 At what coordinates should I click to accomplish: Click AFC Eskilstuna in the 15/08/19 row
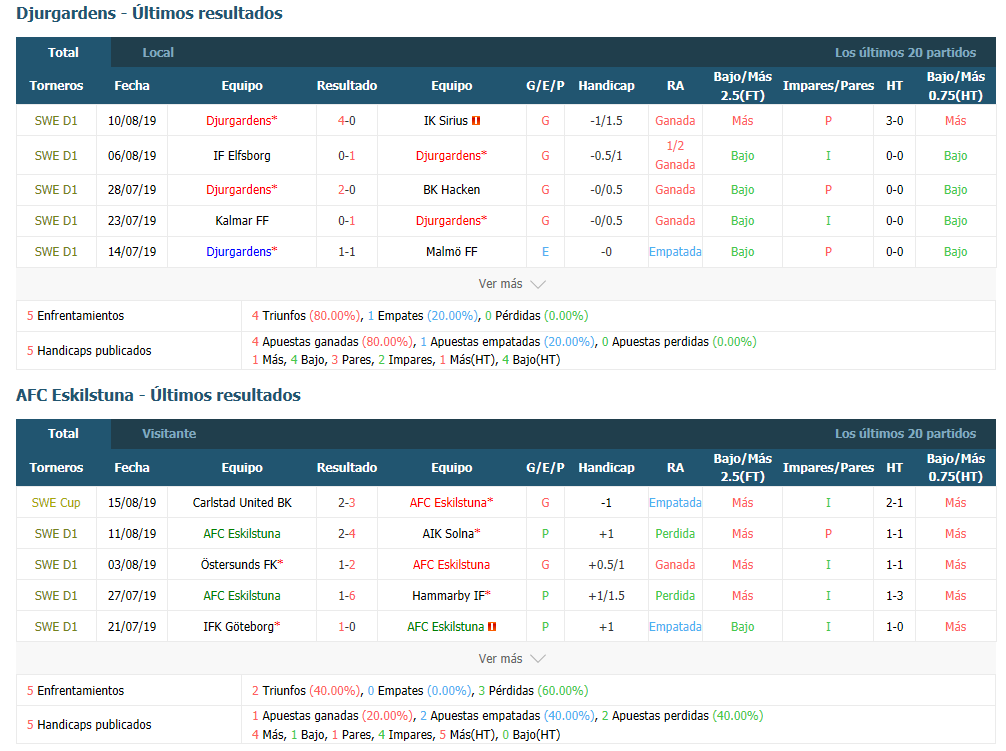[448, 503]
